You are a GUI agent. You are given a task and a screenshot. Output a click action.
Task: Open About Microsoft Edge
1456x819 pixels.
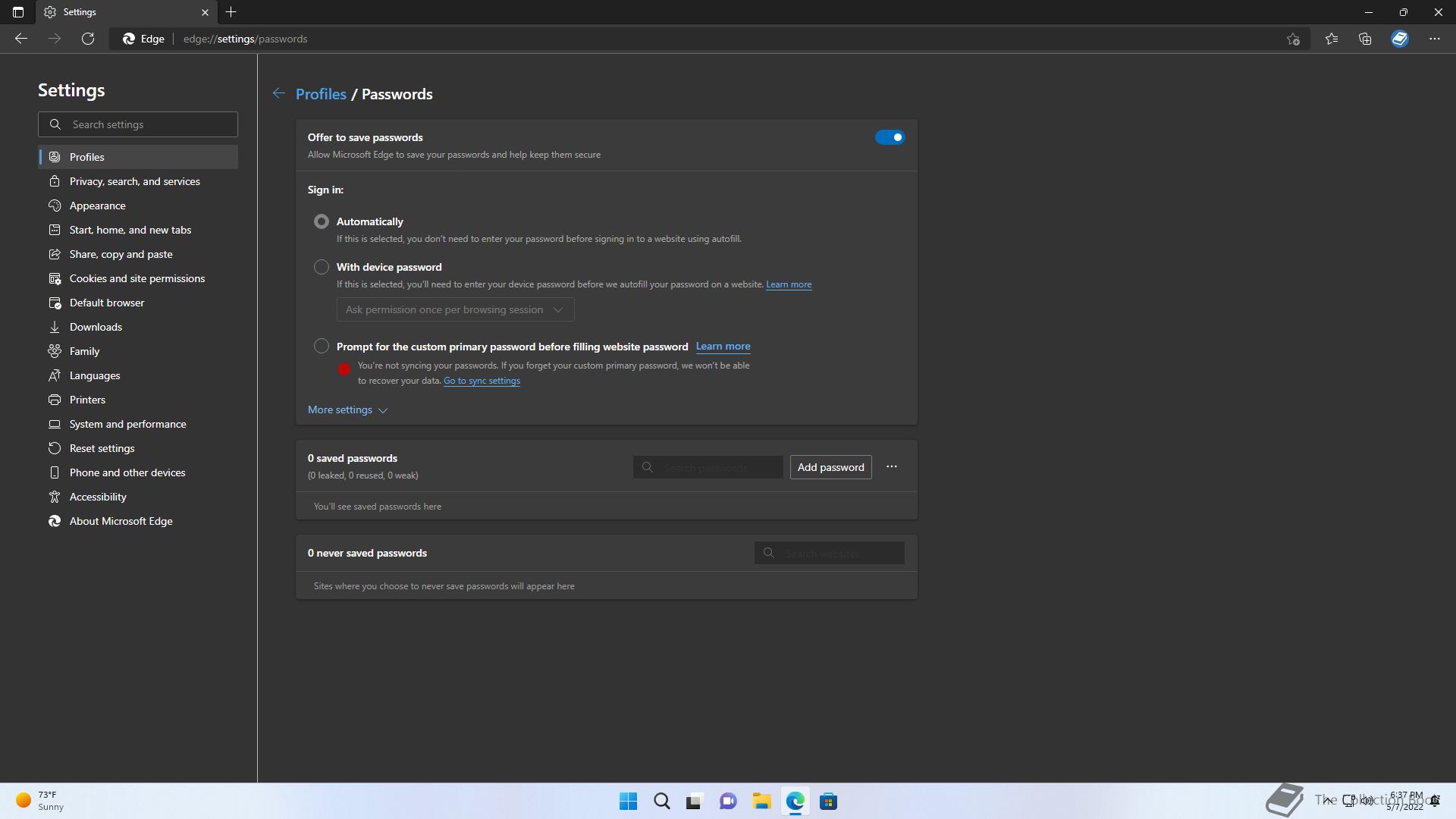point(138,521)
